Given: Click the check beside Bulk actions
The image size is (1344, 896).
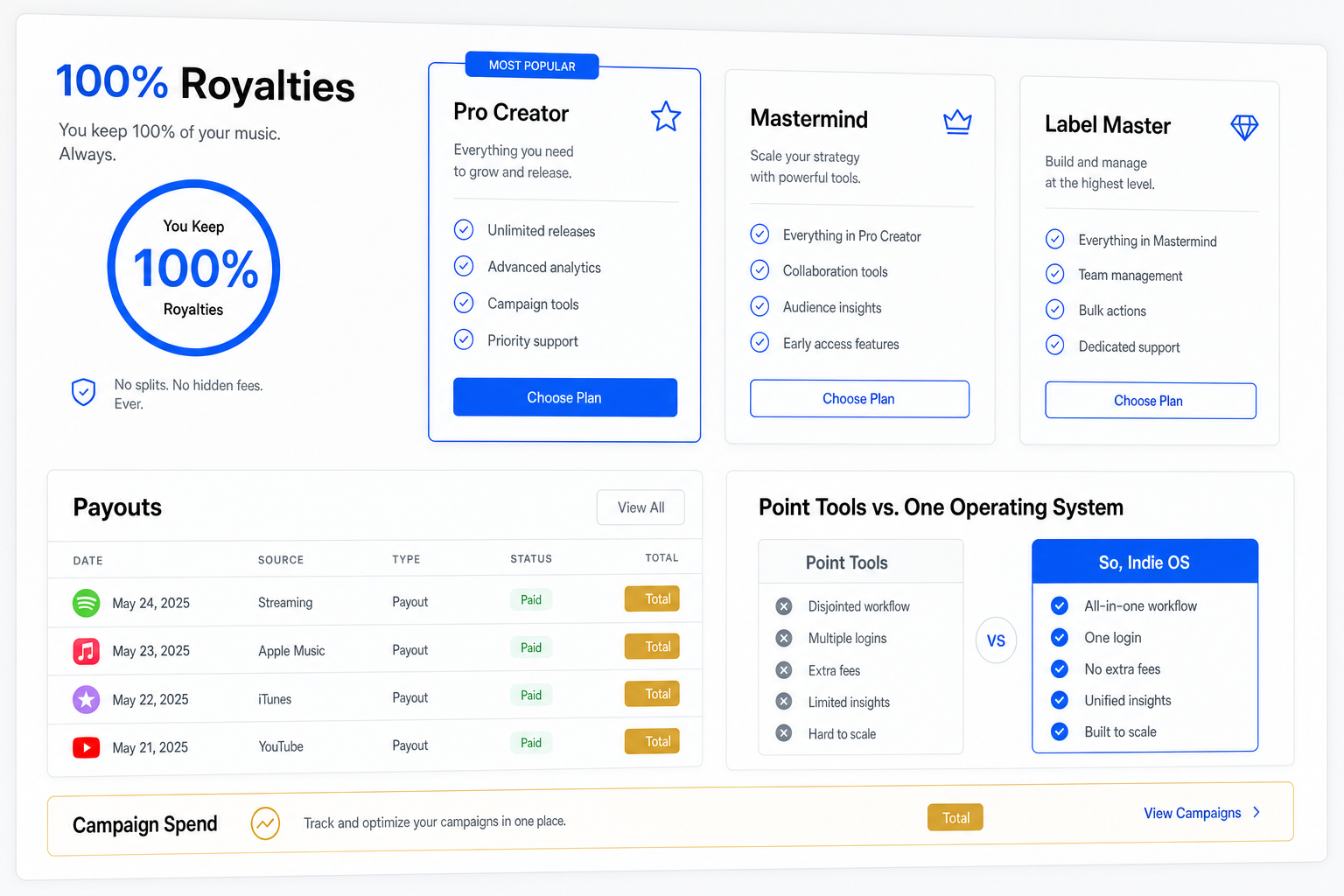Looking at the screenshot, I should 1055,310.
